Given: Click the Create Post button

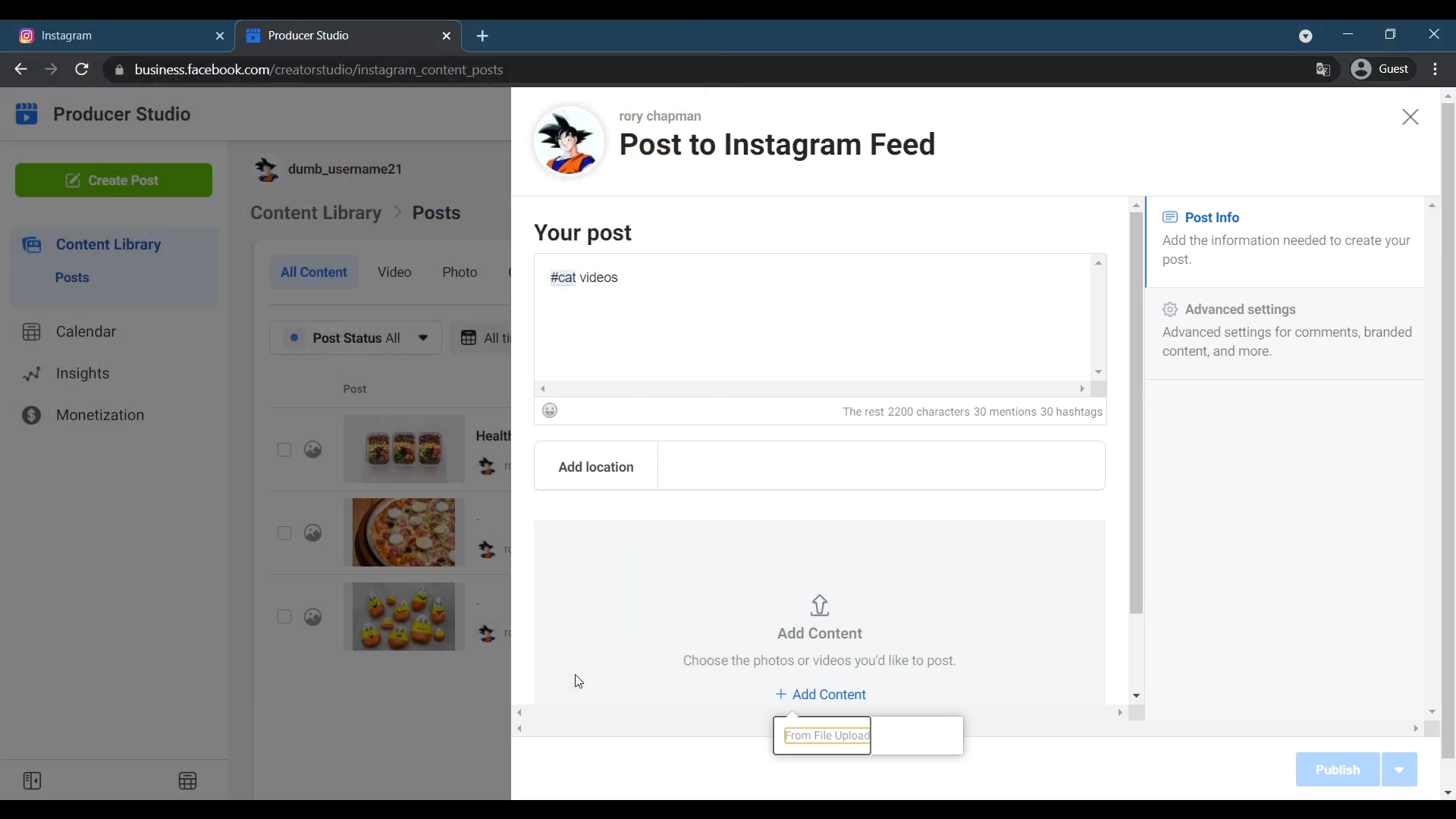Looking at the screenshot, I should [x=112, y=180].
